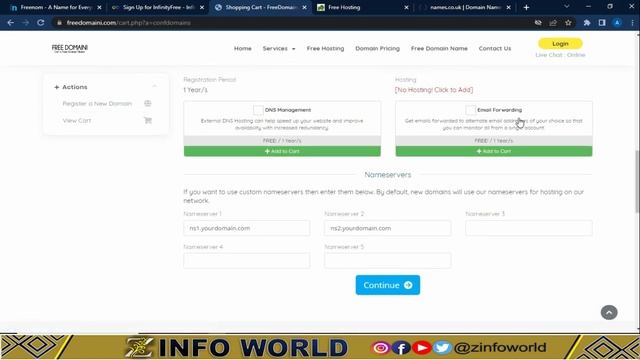Click the empty Nameserver 5 field

pos(388,260)
